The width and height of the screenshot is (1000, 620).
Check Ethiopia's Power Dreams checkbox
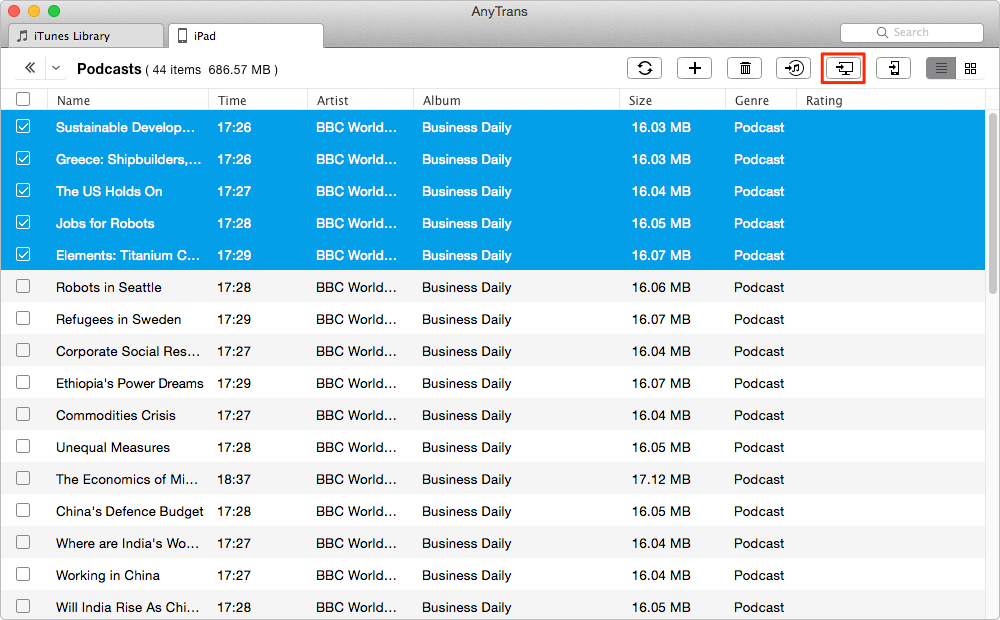coord(23,382)
